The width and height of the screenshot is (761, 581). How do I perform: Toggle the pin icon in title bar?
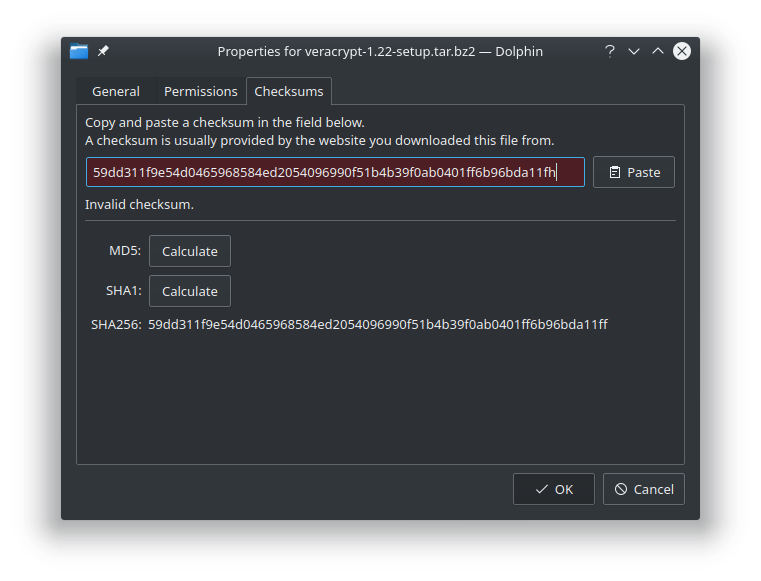(x=103, y=51)
